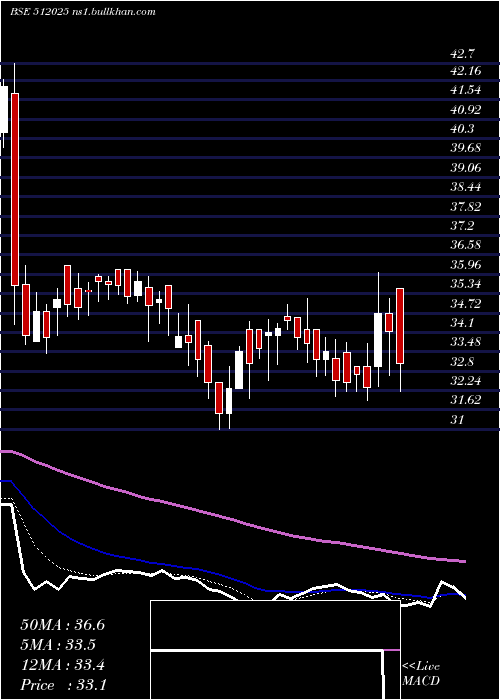Select the 36.58 axis value

pos(466,245)
